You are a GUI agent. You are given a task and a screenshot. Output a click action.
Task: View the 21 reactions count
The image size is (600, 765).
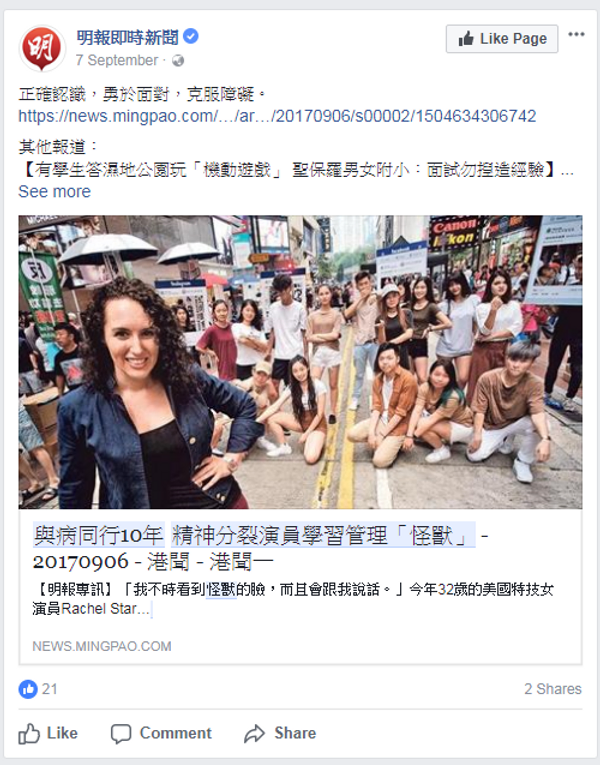49,689
